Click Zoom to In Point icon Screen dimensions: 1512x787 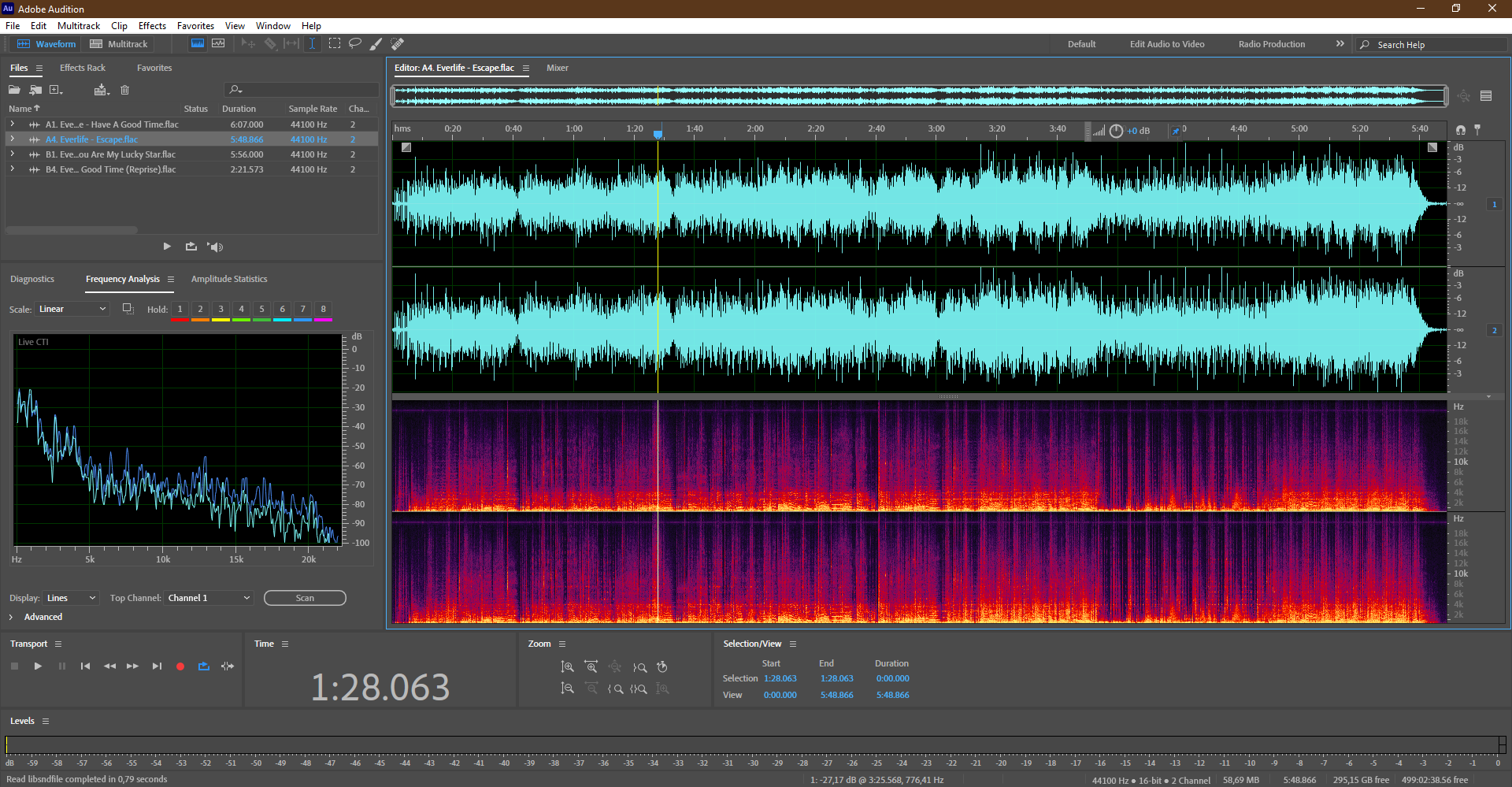tap(615, 689)
